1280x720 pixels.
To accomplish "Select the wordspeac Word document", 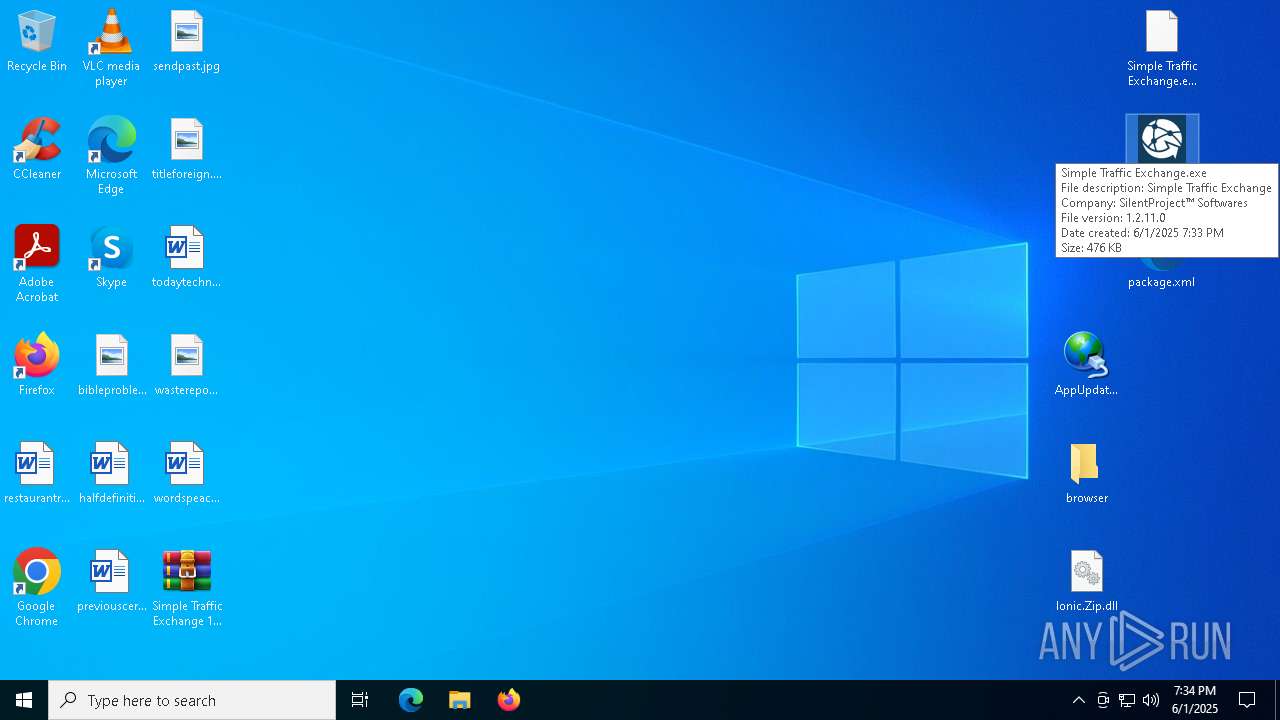I will coord(187,474).
